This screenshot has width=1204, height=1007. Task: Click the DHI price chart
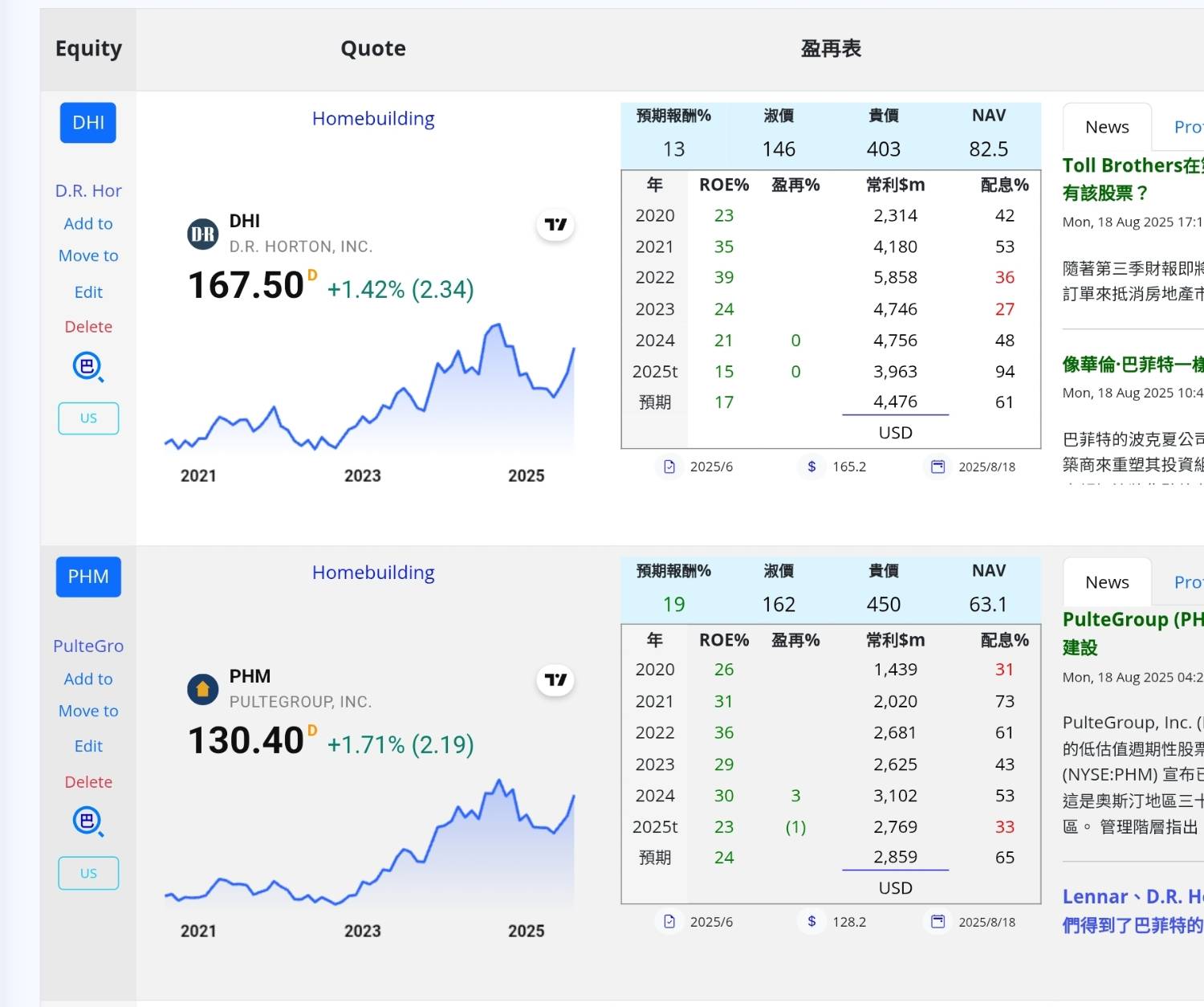pos(369,389)
